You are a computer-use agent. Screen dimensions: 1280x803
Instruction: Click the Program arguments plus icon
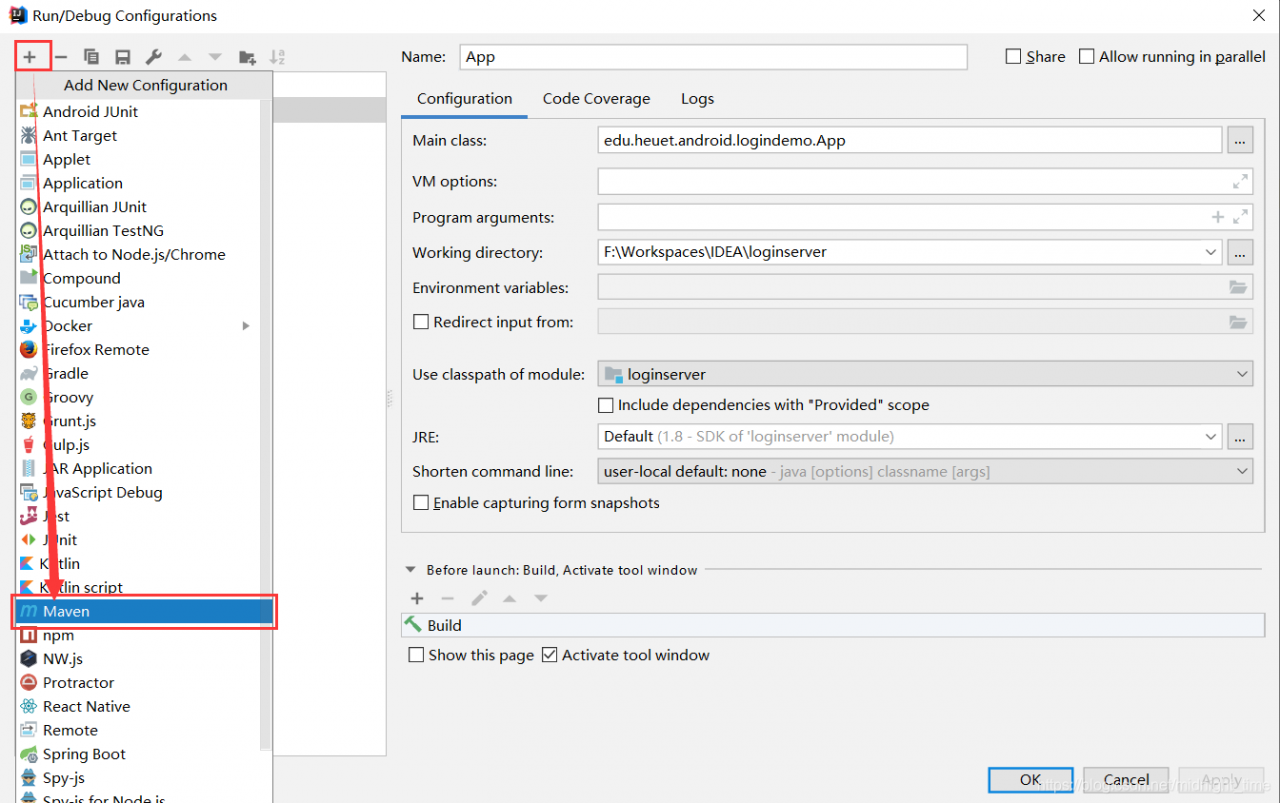pos(1218,217)
